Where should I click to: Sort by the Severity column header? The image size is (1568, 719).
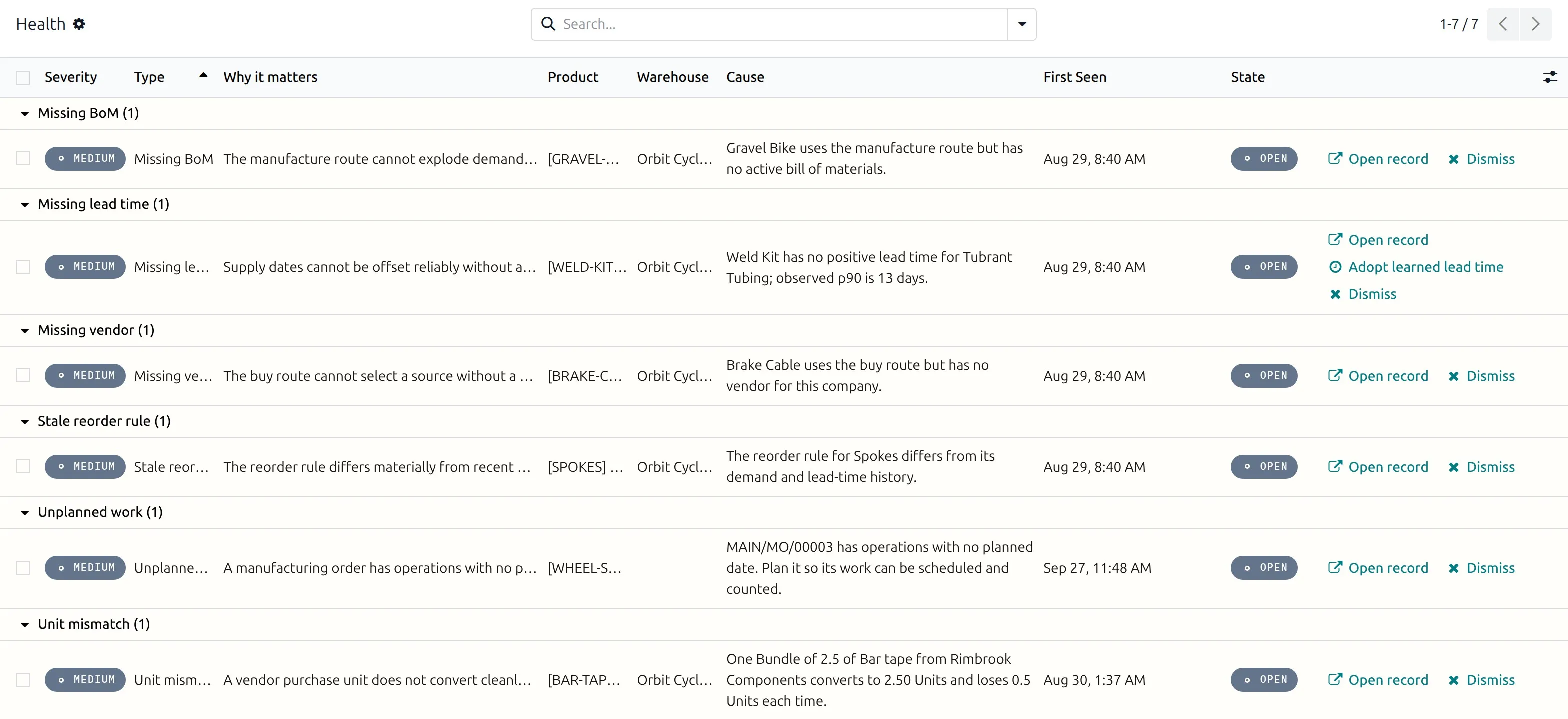70,77
